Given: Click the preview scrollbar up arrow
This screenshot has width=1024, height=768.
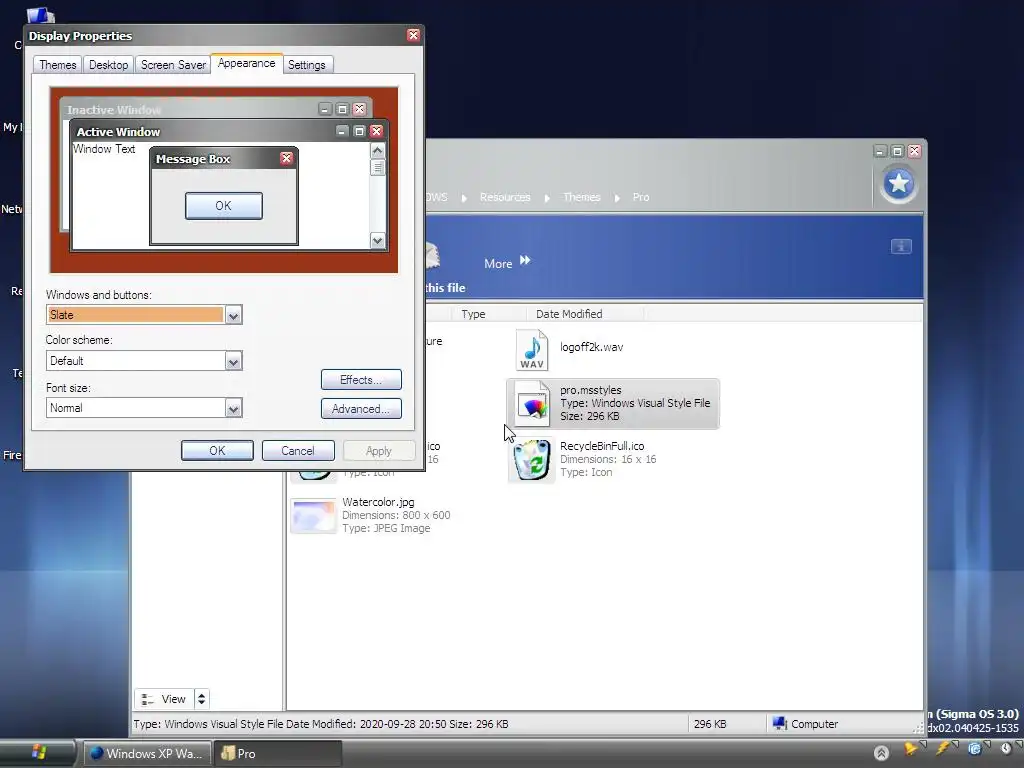Looking at the screenshot, I should [x=377, y=151].
